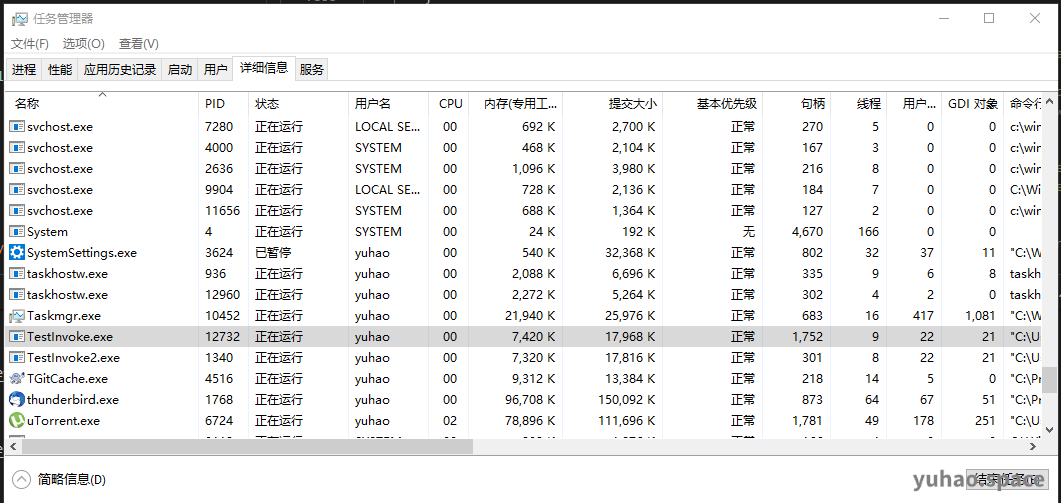Click the System process icon
This screenshot has width=1061, height=503.
17,232
